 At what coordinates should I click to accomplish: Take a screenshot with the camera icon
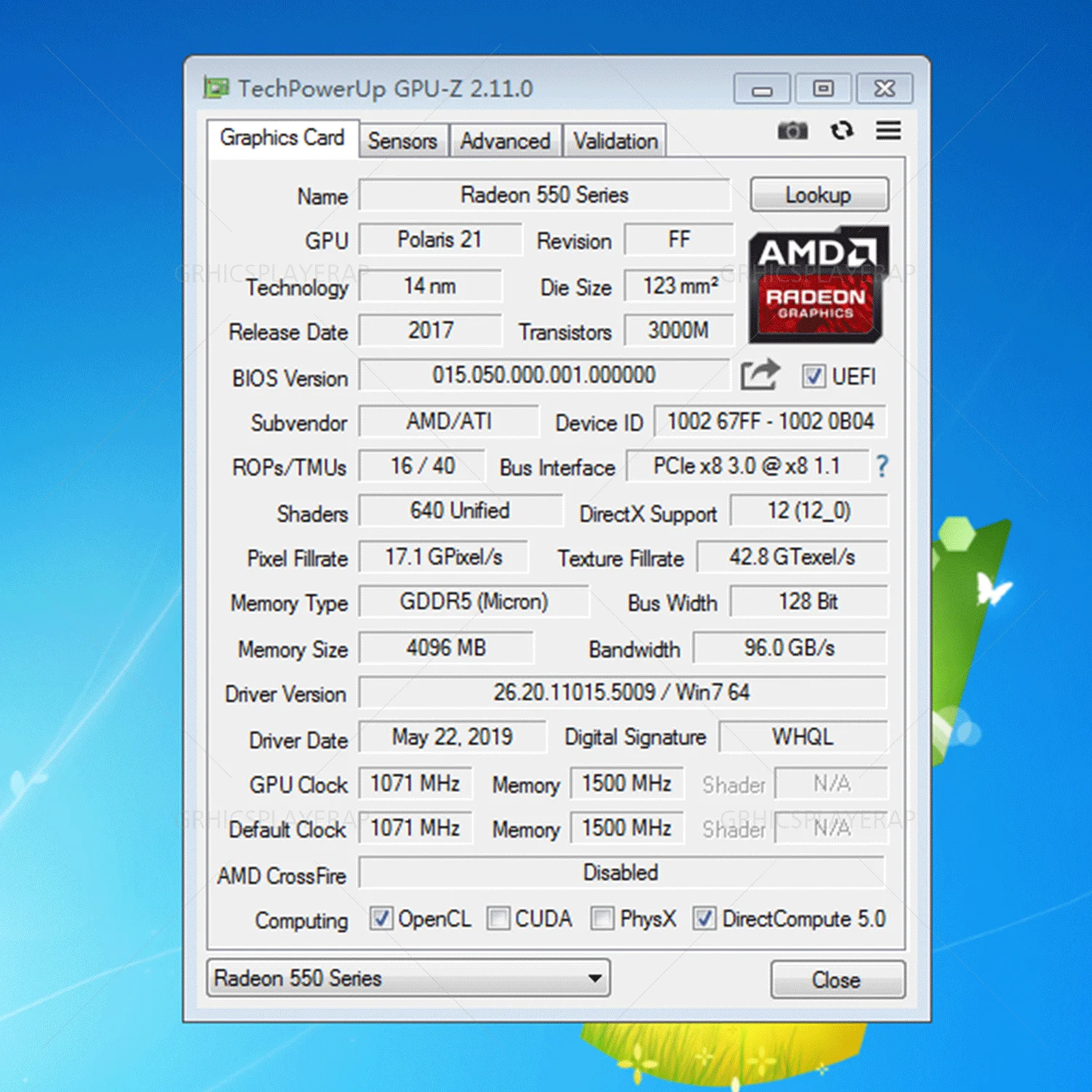point(792,131)
